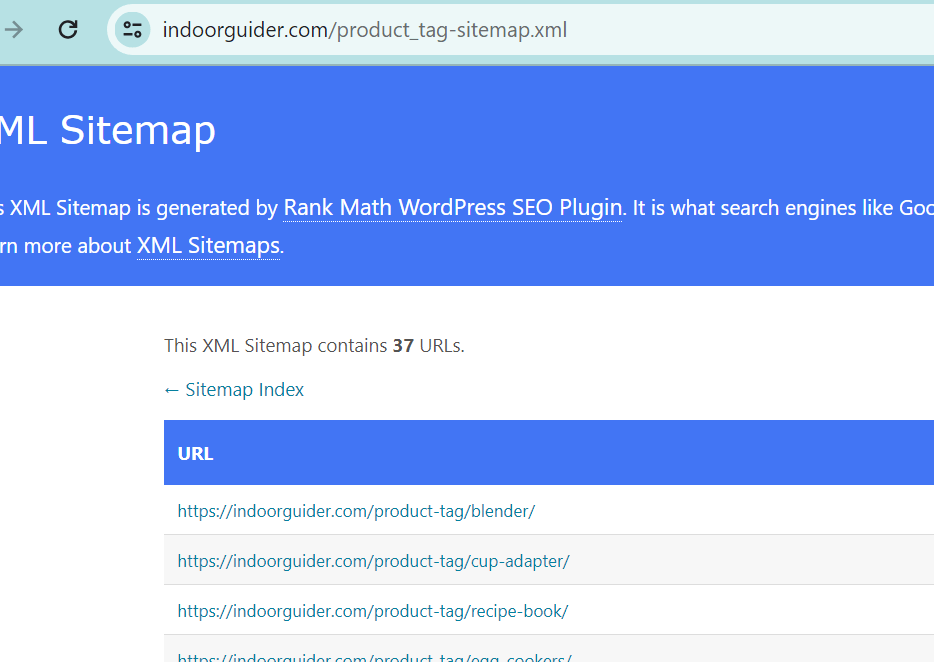Screen dimensions: 934x662
Task: Open the Rank Math WordPress SEO Plugin link
Action: tap(451, 207)
